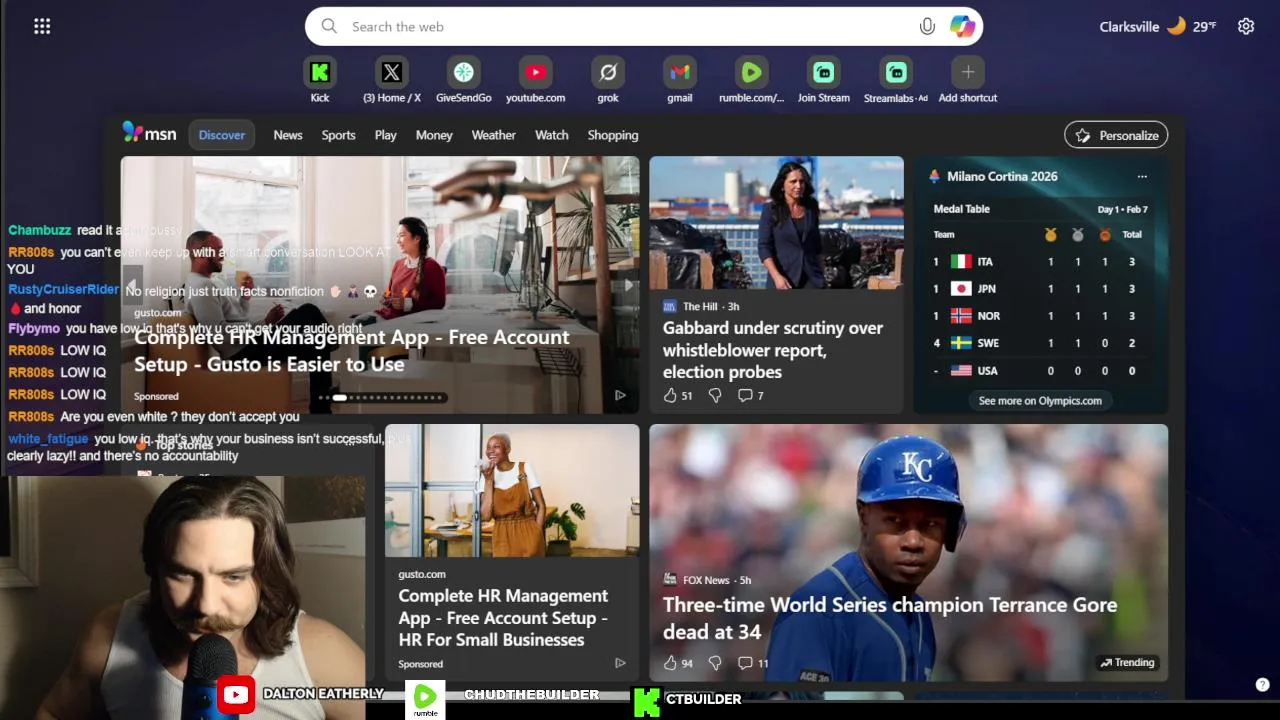Click the USA medal table row

point(1040,371)
